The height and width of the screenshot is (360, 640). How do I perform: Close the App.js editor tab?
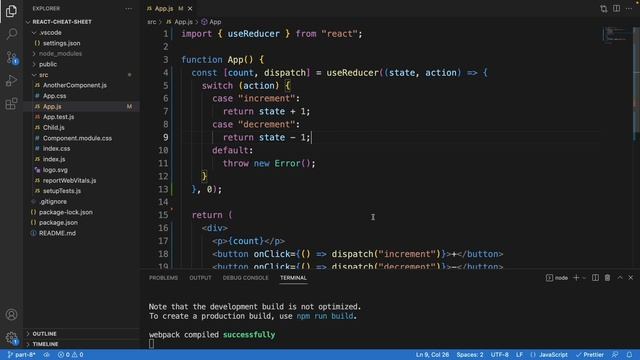(x=190, y=9)
